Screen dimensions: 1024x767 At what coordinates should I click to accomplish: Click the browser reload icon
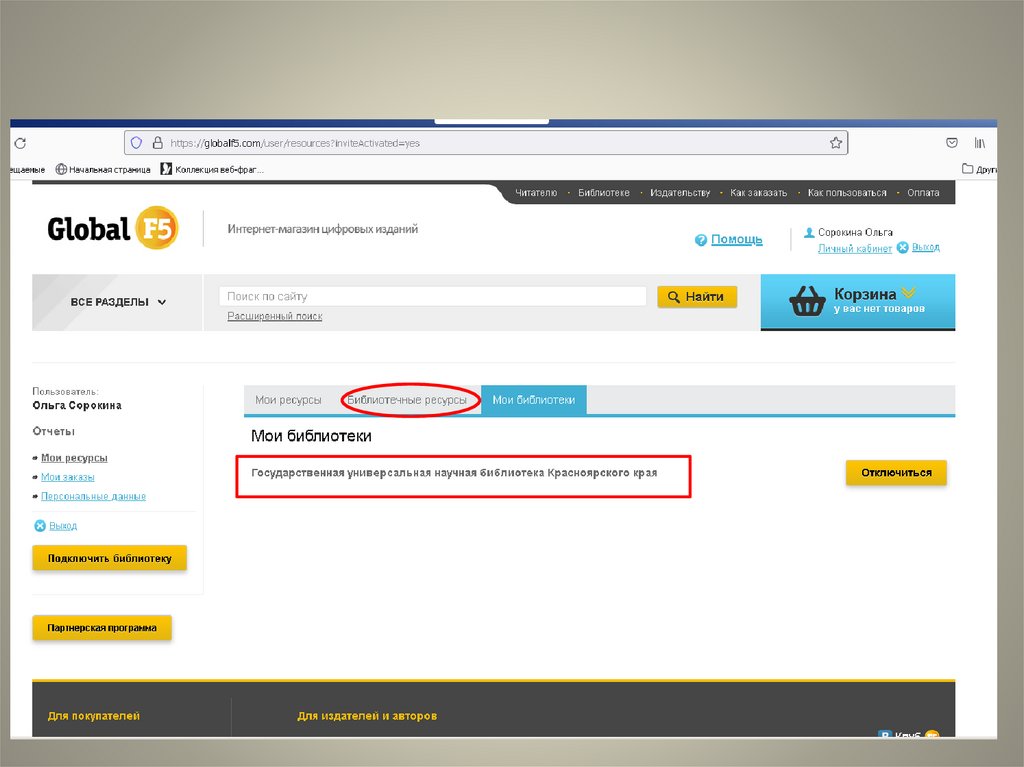(x=20, y=143)
